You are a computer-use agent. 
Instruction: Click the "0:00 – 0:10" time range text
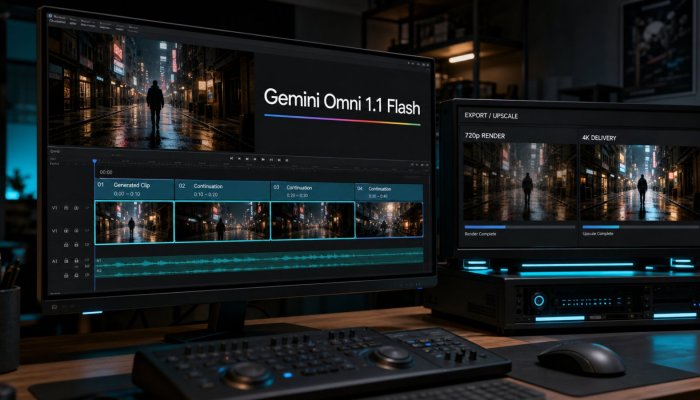(x=127, y=194)
